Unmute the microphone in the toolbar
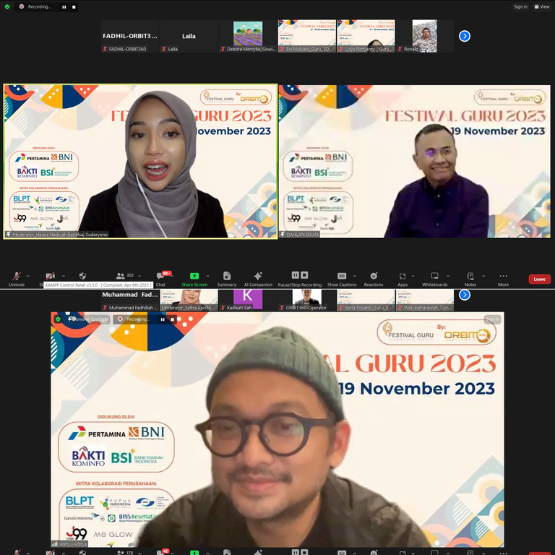555x555 pixels. 16,278
